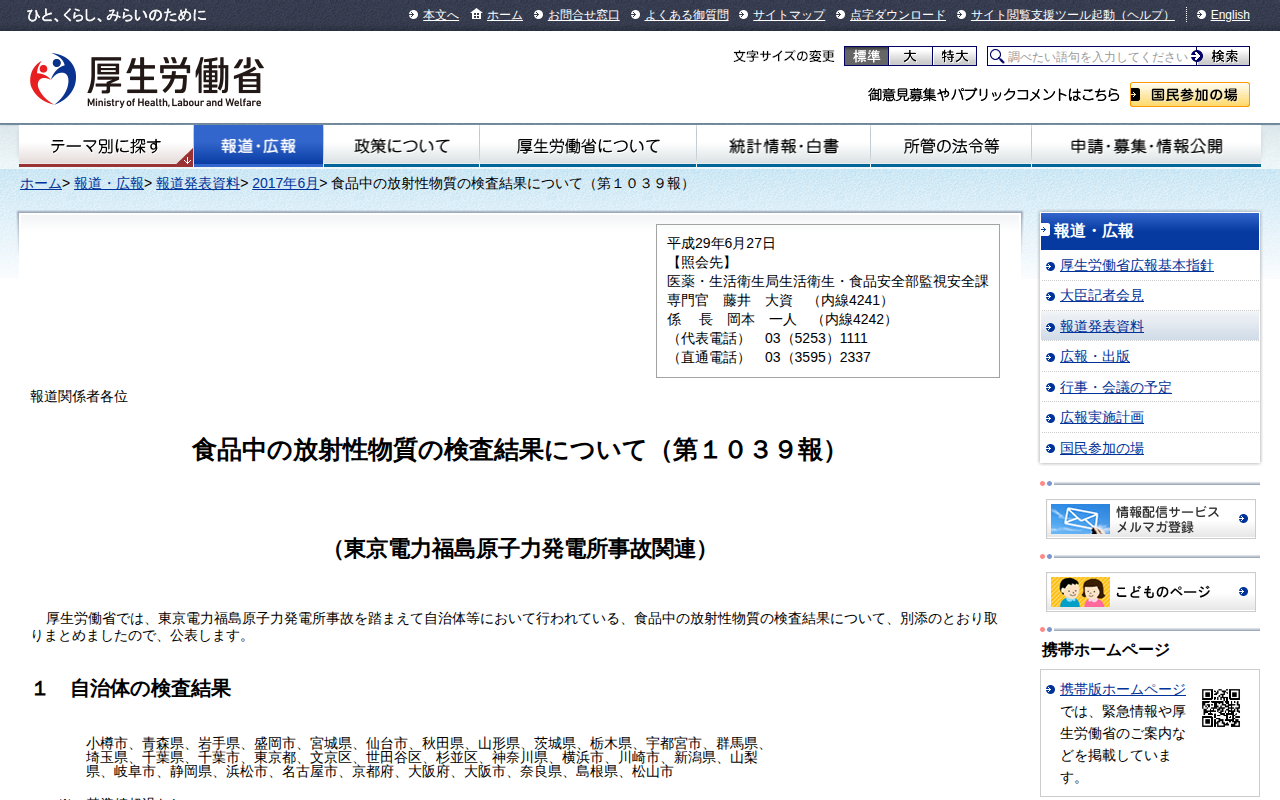Viewport: 1280px width, 800px height.
Task: Open 広報・出版 sidebar link
Action: (1095, 357)
